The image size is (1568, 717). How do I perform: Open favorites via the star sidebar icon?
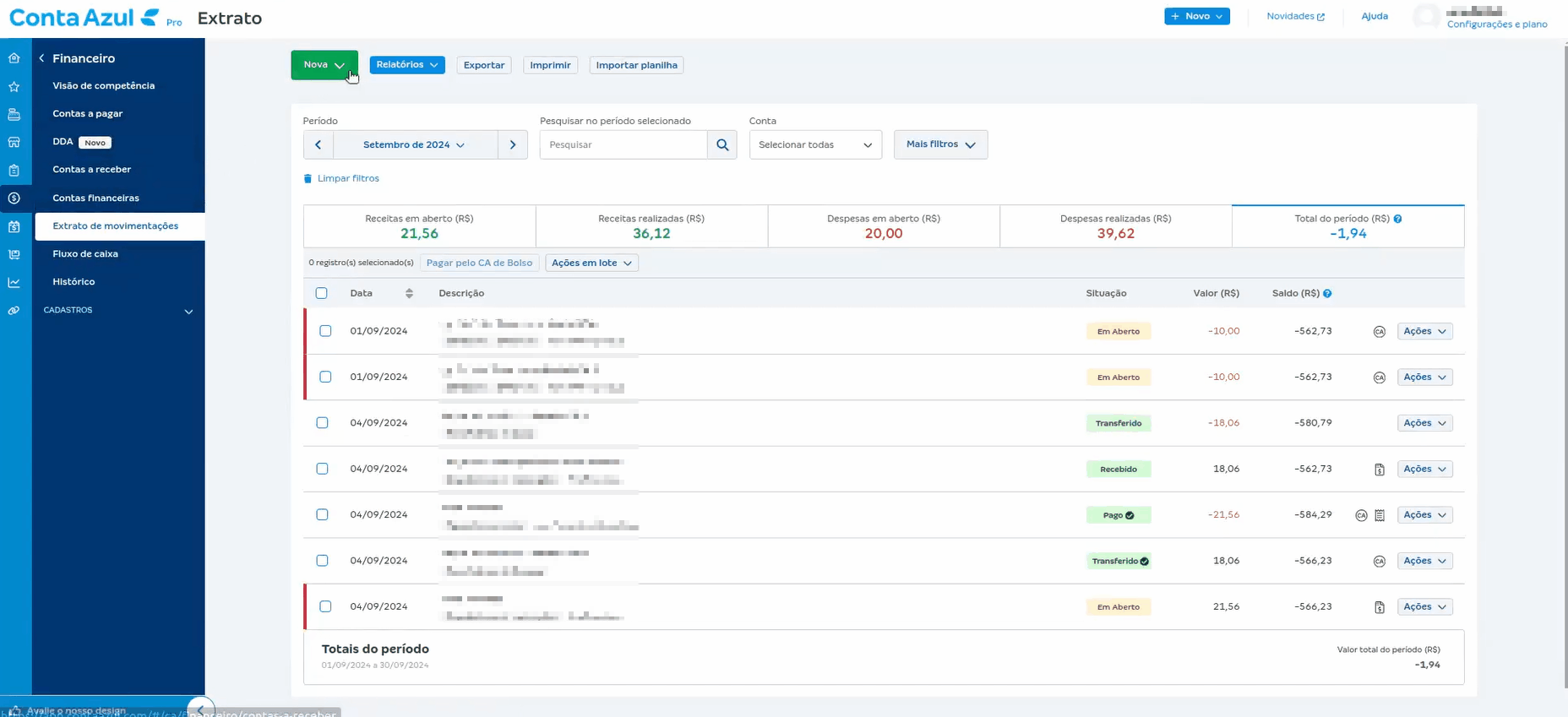pos(14,86)
